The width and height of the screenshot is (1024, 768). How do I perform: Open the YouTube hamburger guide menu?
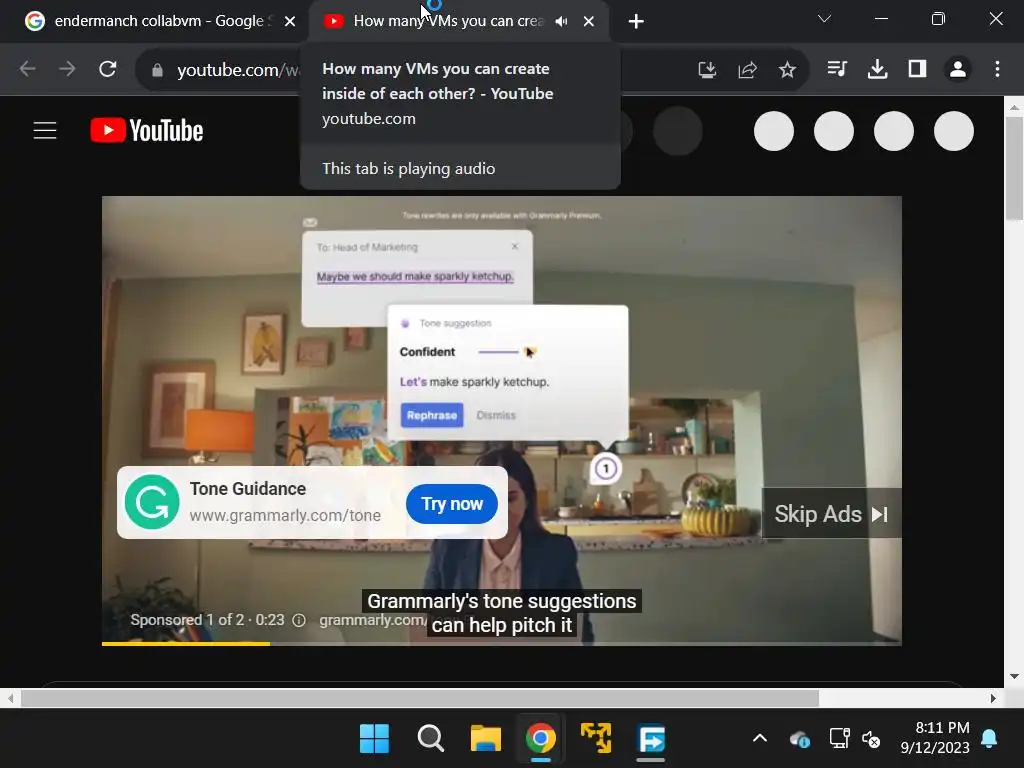click(x=45, y=131)
